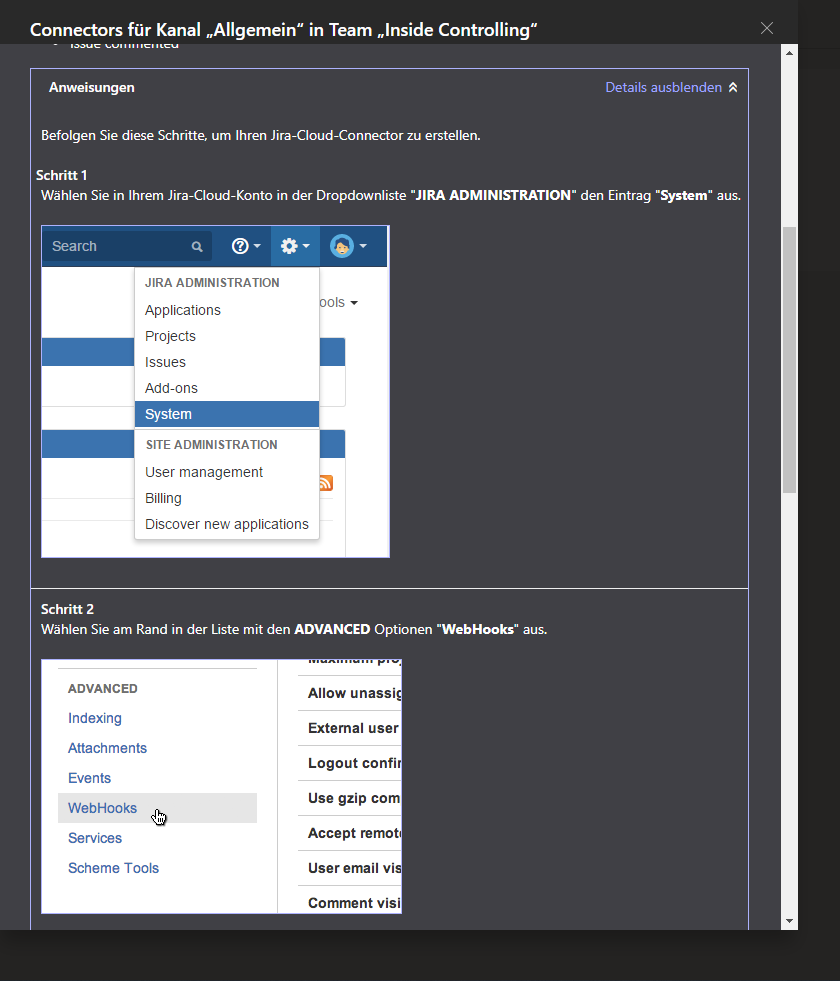Click the magnifier search icon

tap(197, 247)
